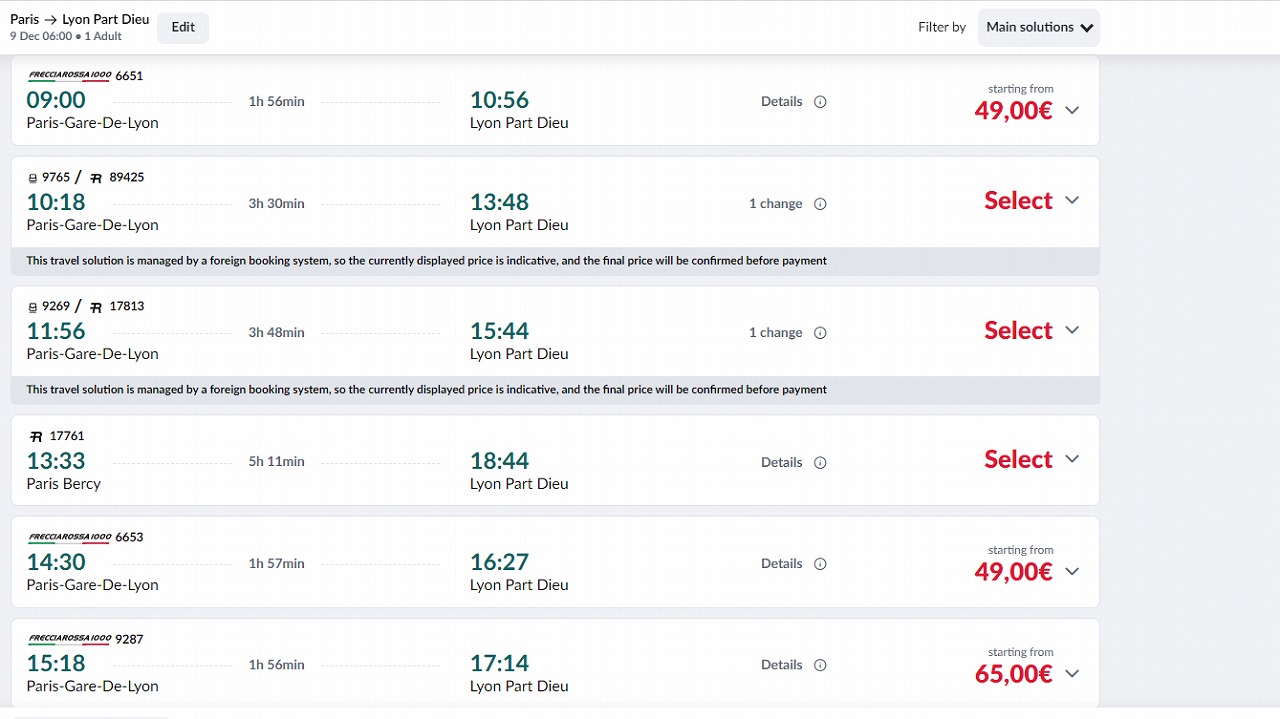The height and width of the screenshot is (719, 1280).
Task: Click Frecciarossa 1000 logo of train 9287
Action: click(x=69, y=639)
